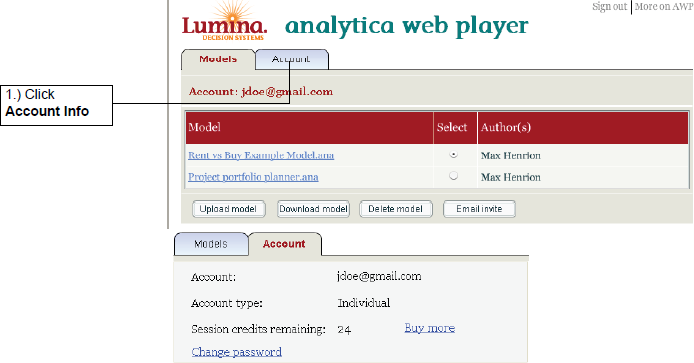Select the Project portfolio planner radio button
The height and width of the screenshot is (363, 694).
pos(453,176)
